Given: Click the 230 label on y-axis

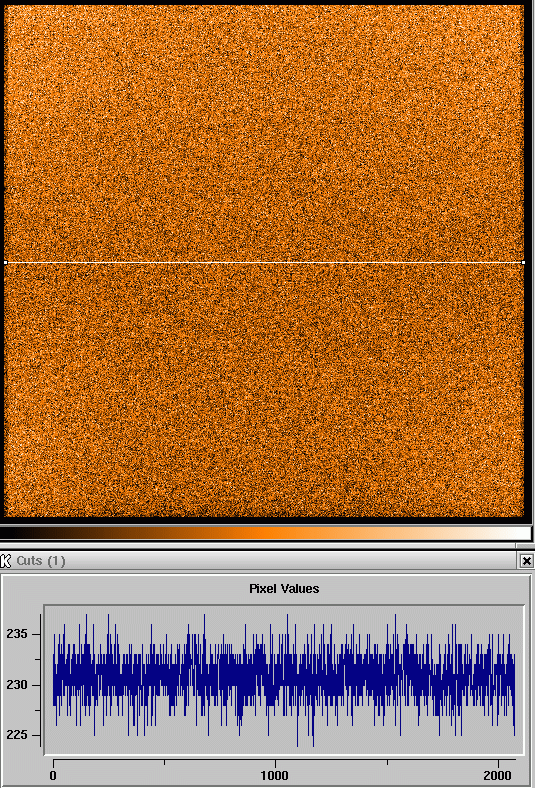Looking at the screenshot, I should pos(17,684).
